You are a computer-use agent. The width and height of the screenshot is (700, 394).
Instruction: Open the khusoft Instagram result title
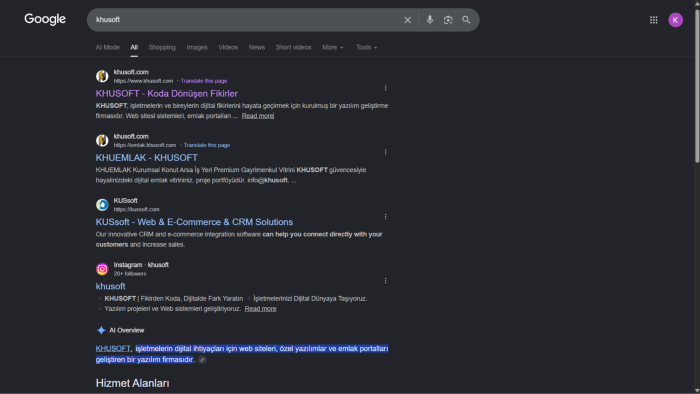pos(110,286)
